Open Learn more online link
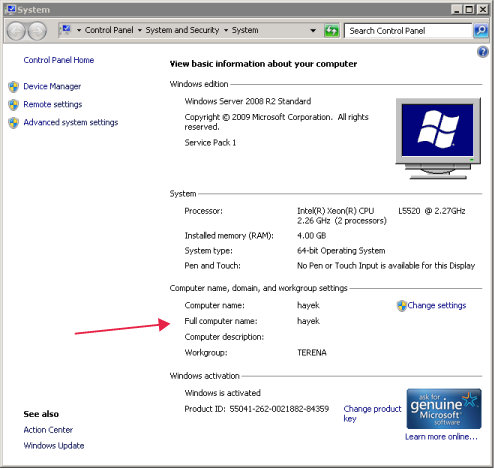Image resolution: width=494 pixels, height=469 pixels. 441,437
